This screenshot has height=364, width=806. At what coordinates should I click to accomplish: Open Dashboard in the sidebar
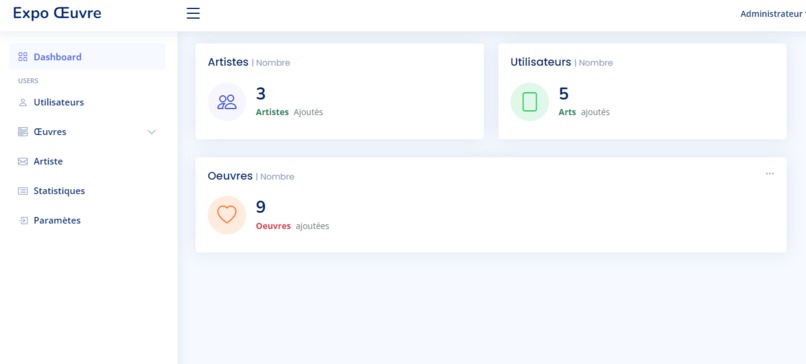[x=87, y=57]
